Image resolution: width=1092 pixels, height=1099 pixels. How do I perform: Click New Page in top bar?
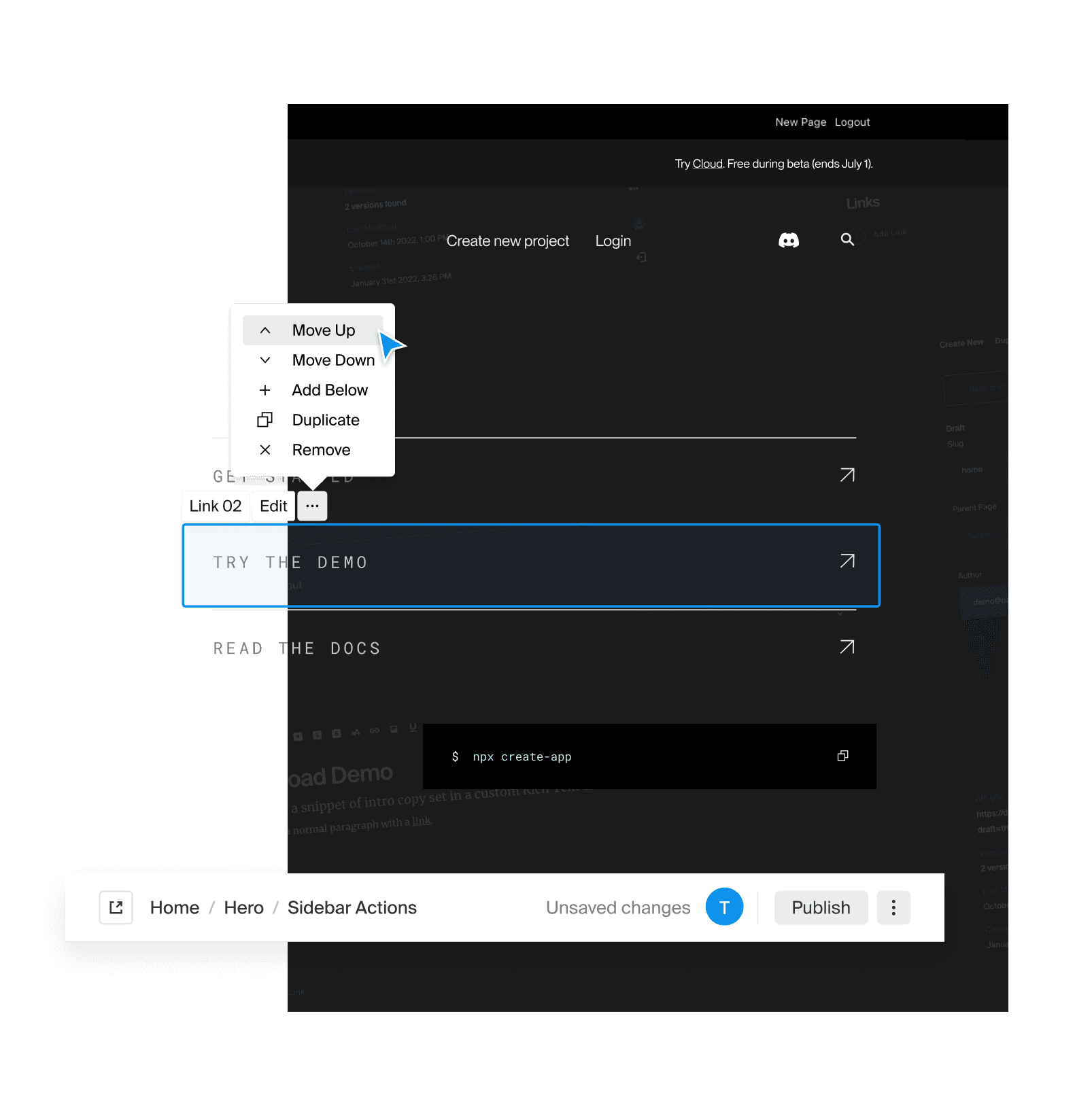coord(801,122)
